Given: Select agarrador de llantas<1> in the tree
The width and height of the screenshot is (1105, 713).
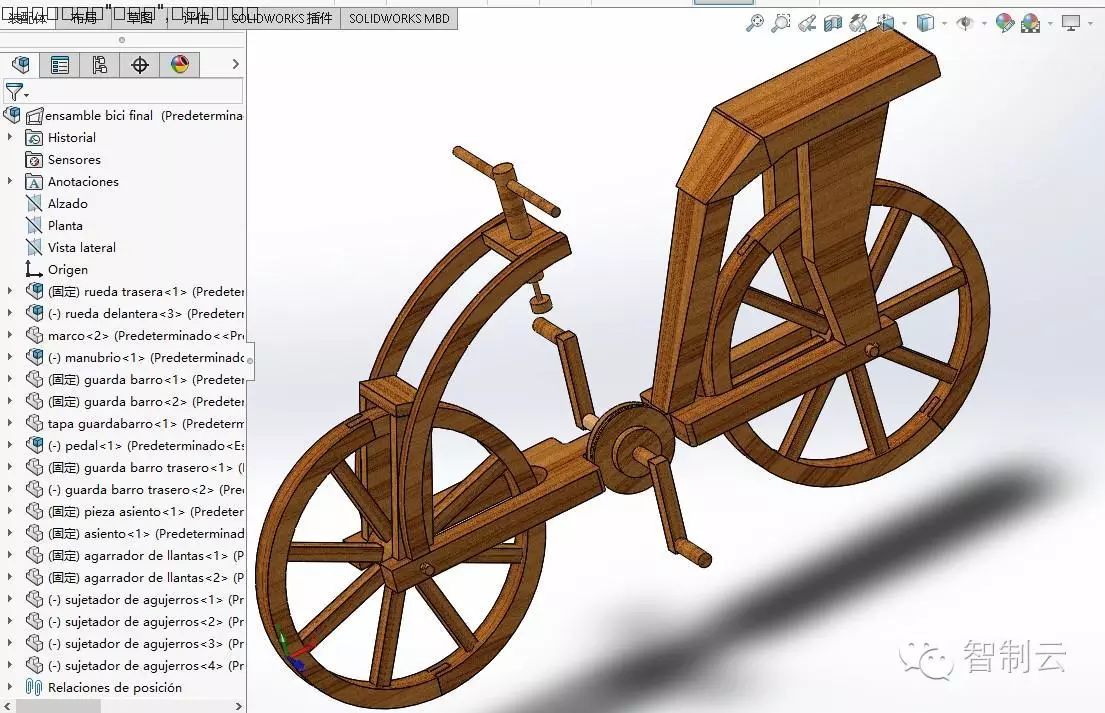Looking at the screenshot, I should (x=145, y=555).
